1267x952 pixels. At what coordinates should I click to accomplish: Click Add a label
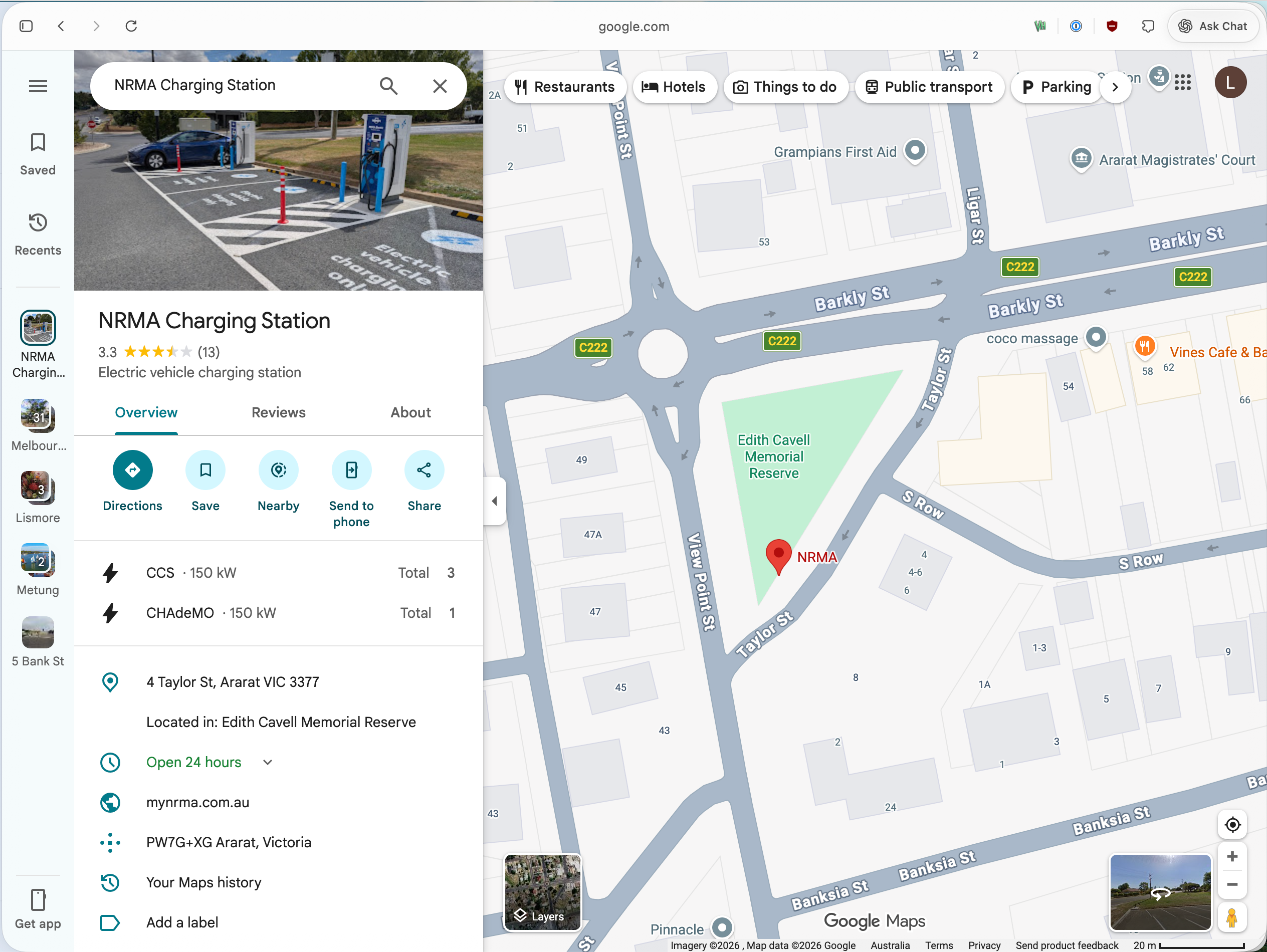182,922
